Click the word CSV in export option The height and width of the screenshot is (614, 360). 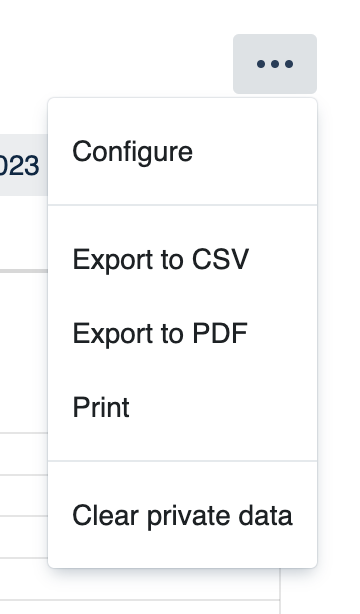pos(220,259)
